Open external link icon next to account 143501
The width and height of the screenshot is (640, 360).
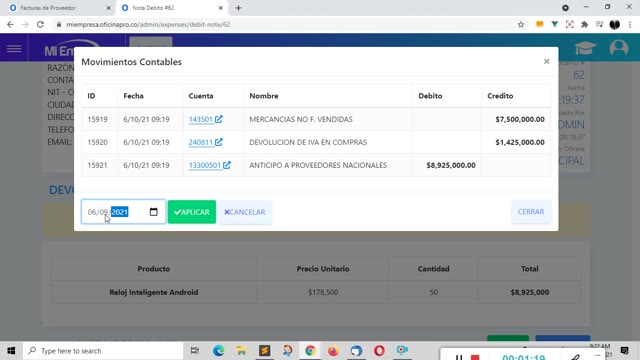219,119
